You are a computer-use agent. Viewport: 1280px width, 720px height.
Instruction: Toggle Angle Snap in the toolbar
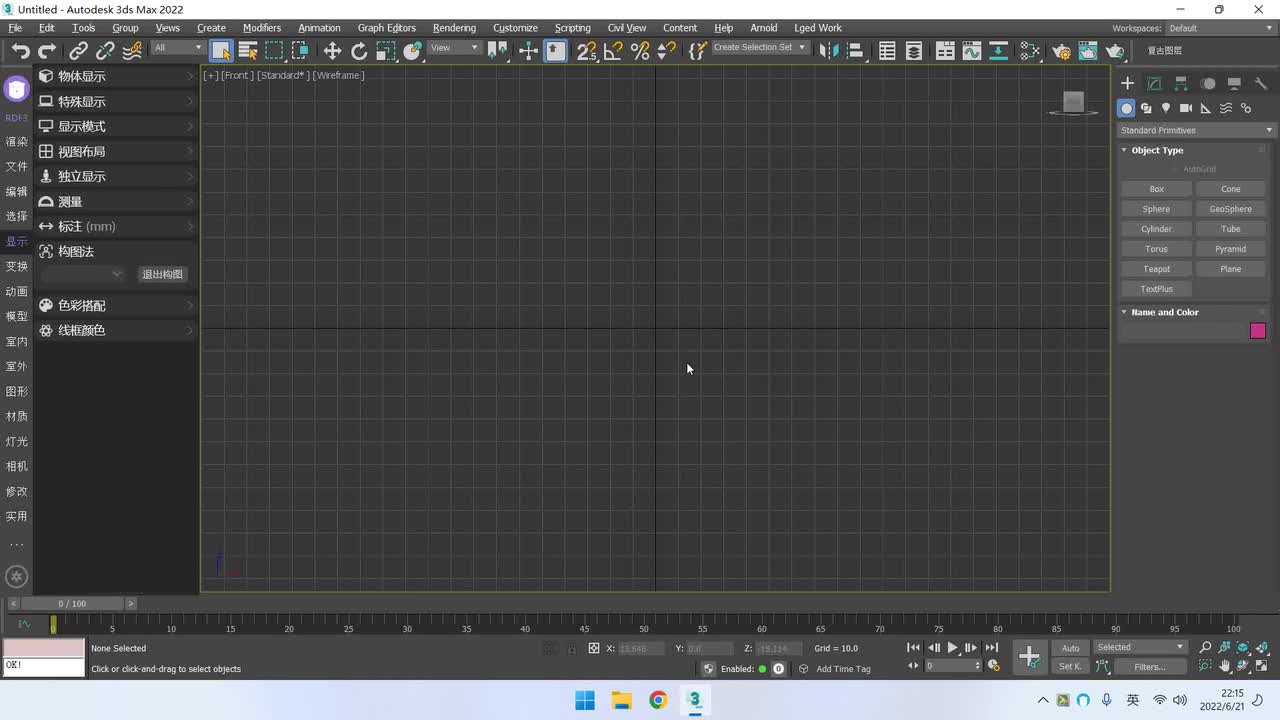click(x=613, y=51)
